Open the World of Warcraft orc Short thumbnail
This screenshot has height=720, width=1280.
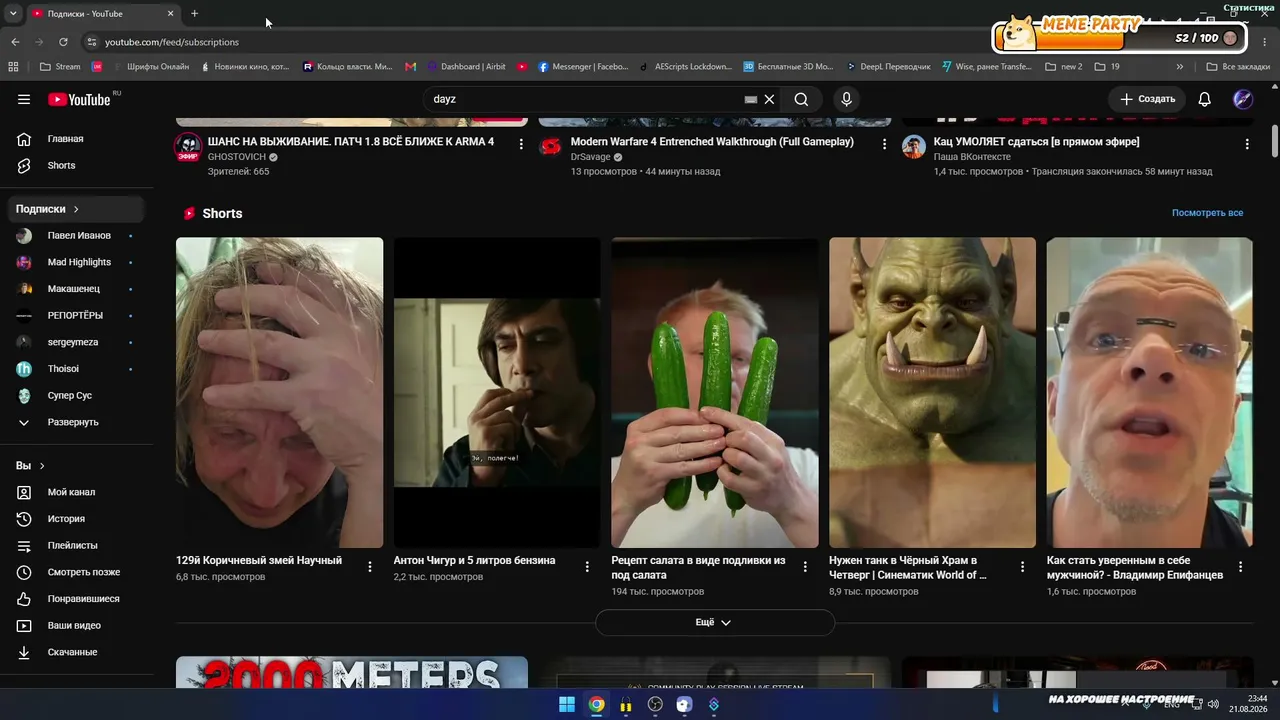pos(932,392)
